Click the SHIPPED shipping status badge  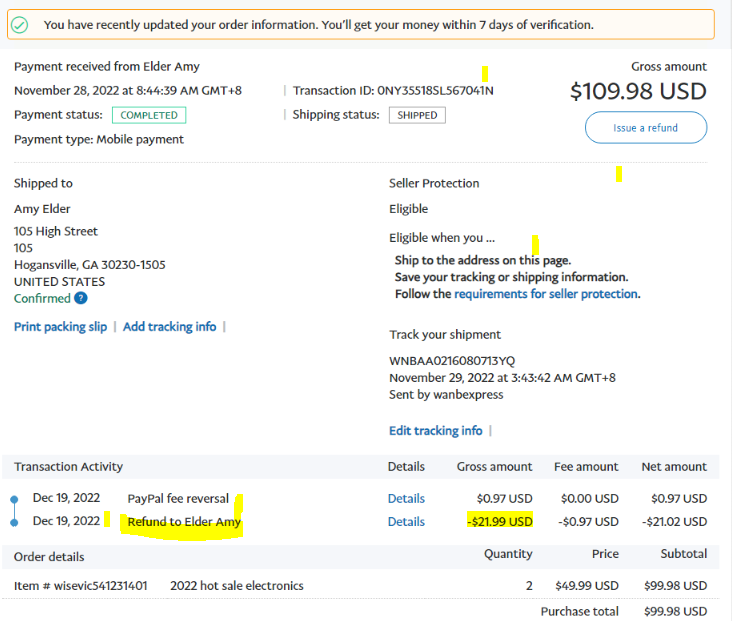point(417,115)
